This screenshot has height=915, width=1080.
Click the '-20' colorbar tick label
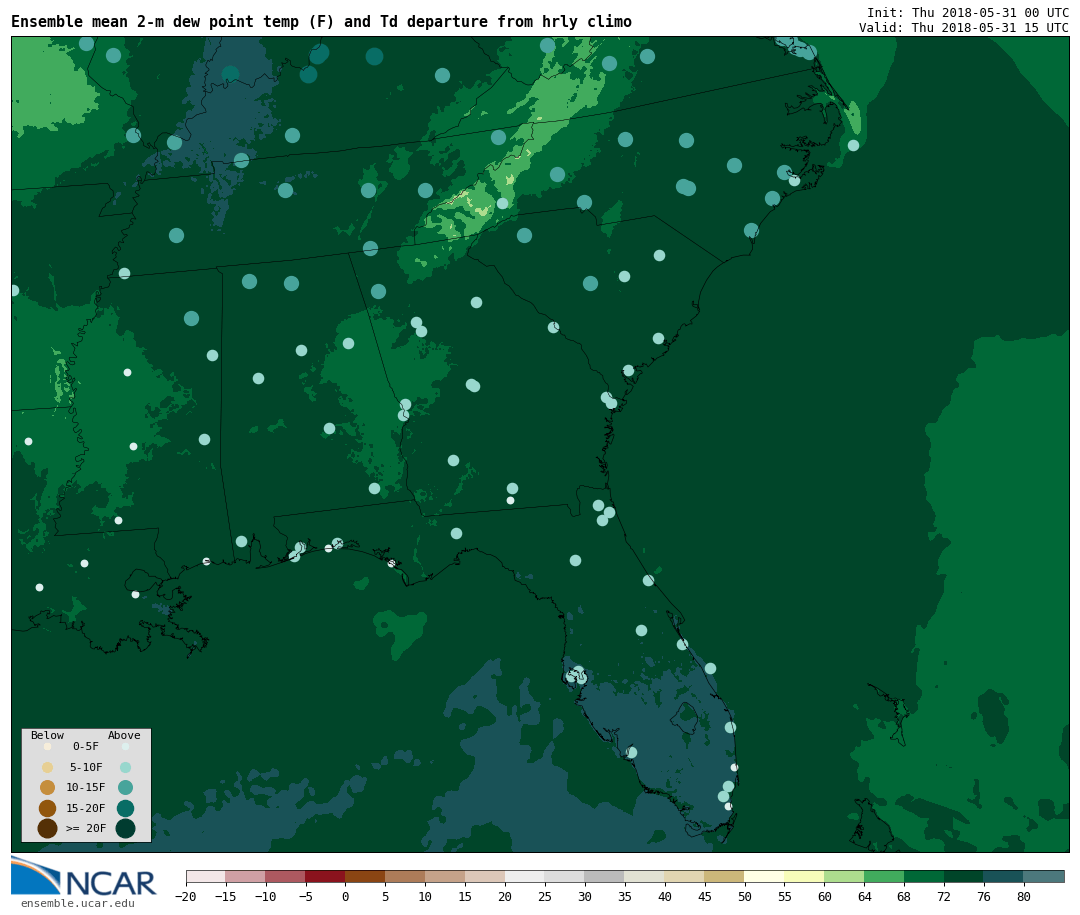point(185,896)
